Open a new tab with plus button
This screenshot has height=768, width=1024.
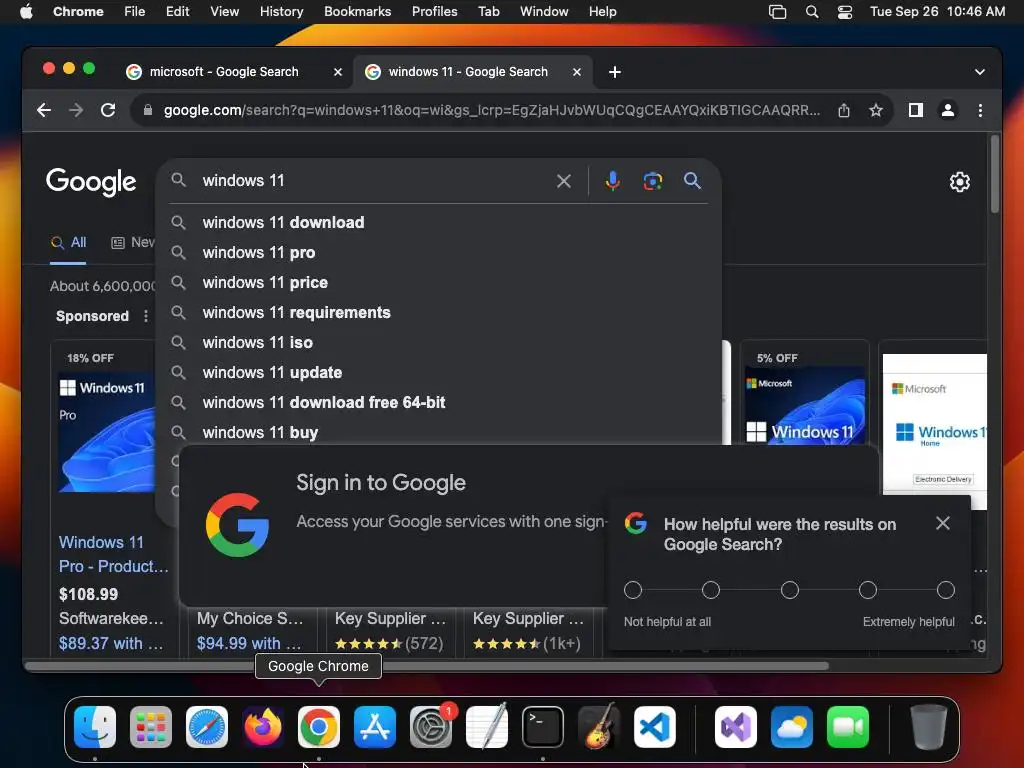point(615,72)
